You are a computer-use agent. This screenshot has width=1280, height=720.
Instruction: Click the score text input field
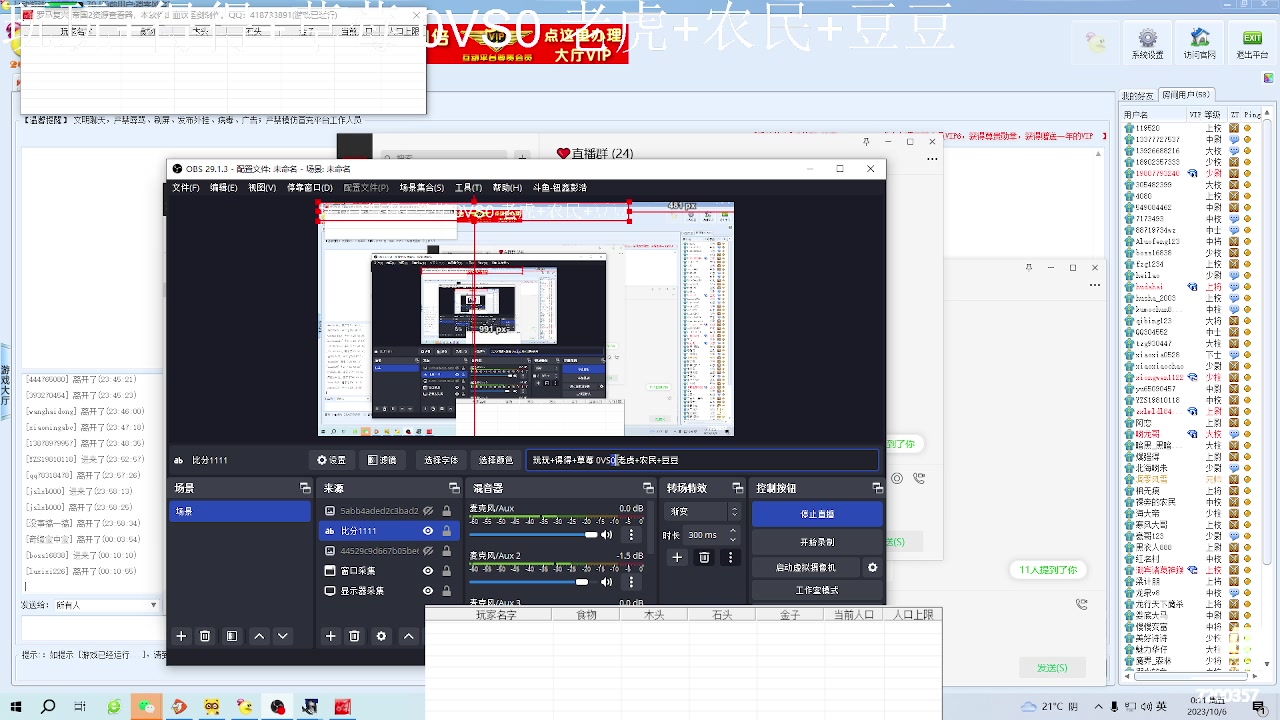(702, 460)
